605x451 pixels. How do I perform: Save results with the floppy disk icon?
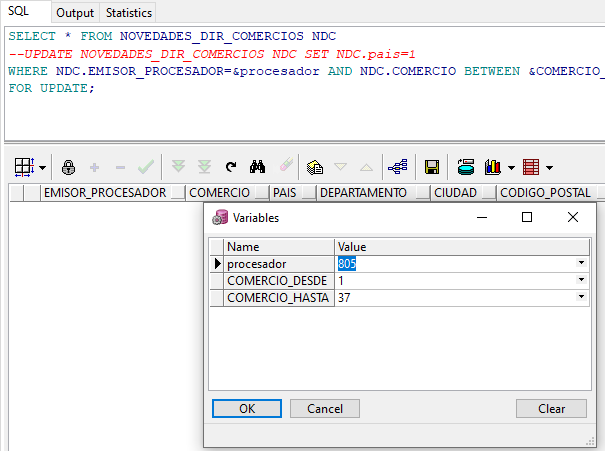tap(432, 167)
